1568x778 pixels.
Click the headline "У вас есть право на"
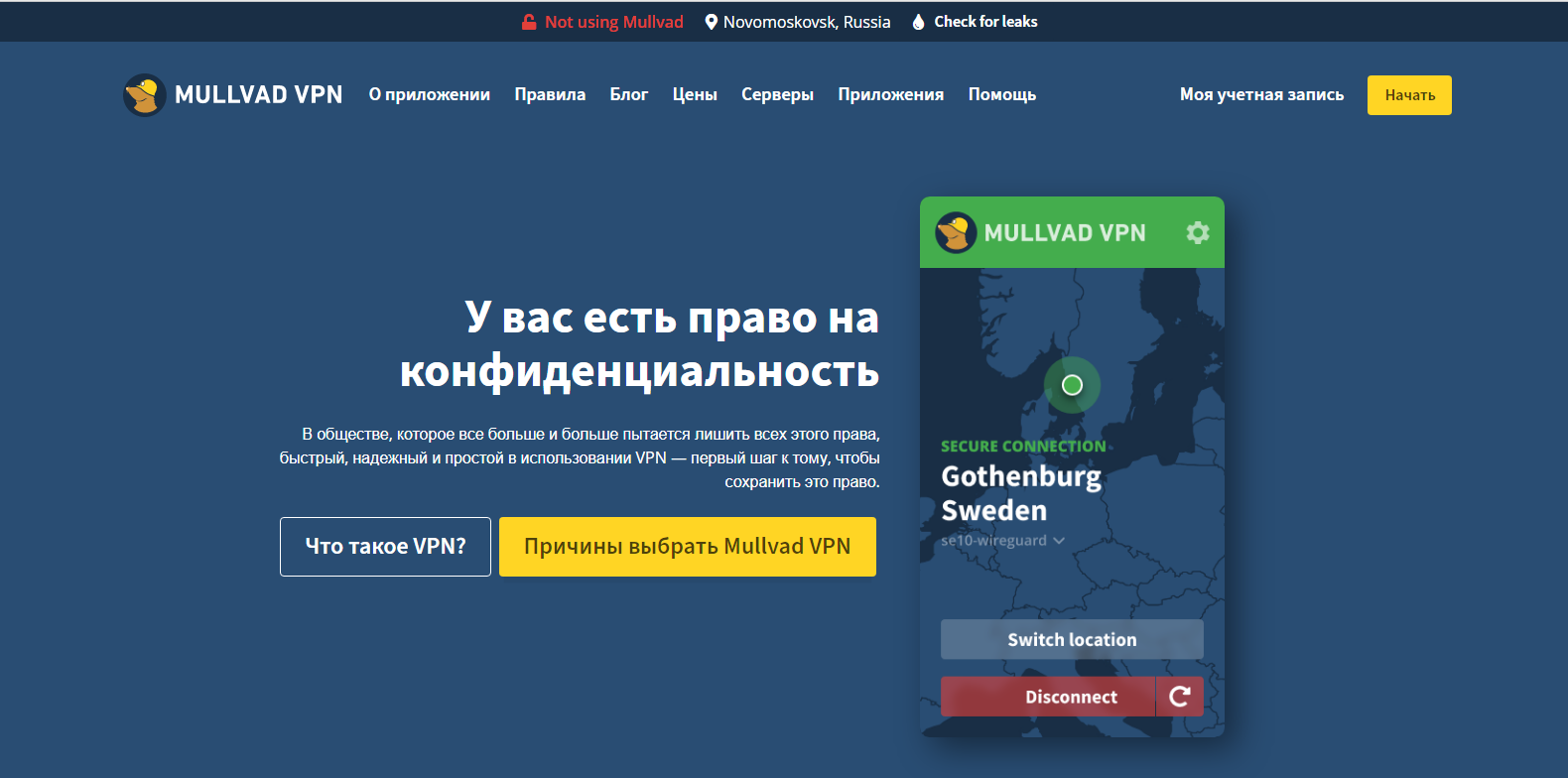coord(672,318)
